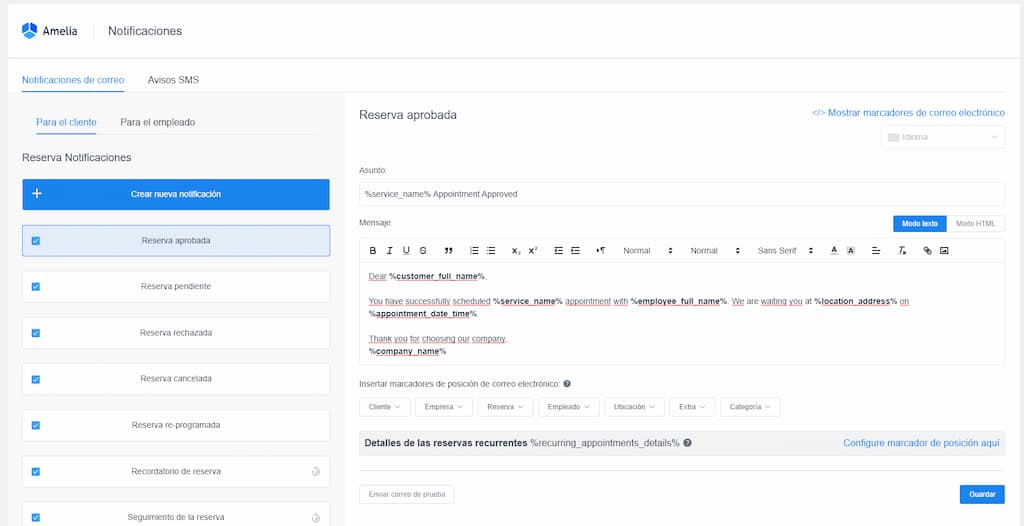Open the heading size Normal dropdown
Image resolution: width=1024 pixels, height=526 pixels.
click(647, 250)
